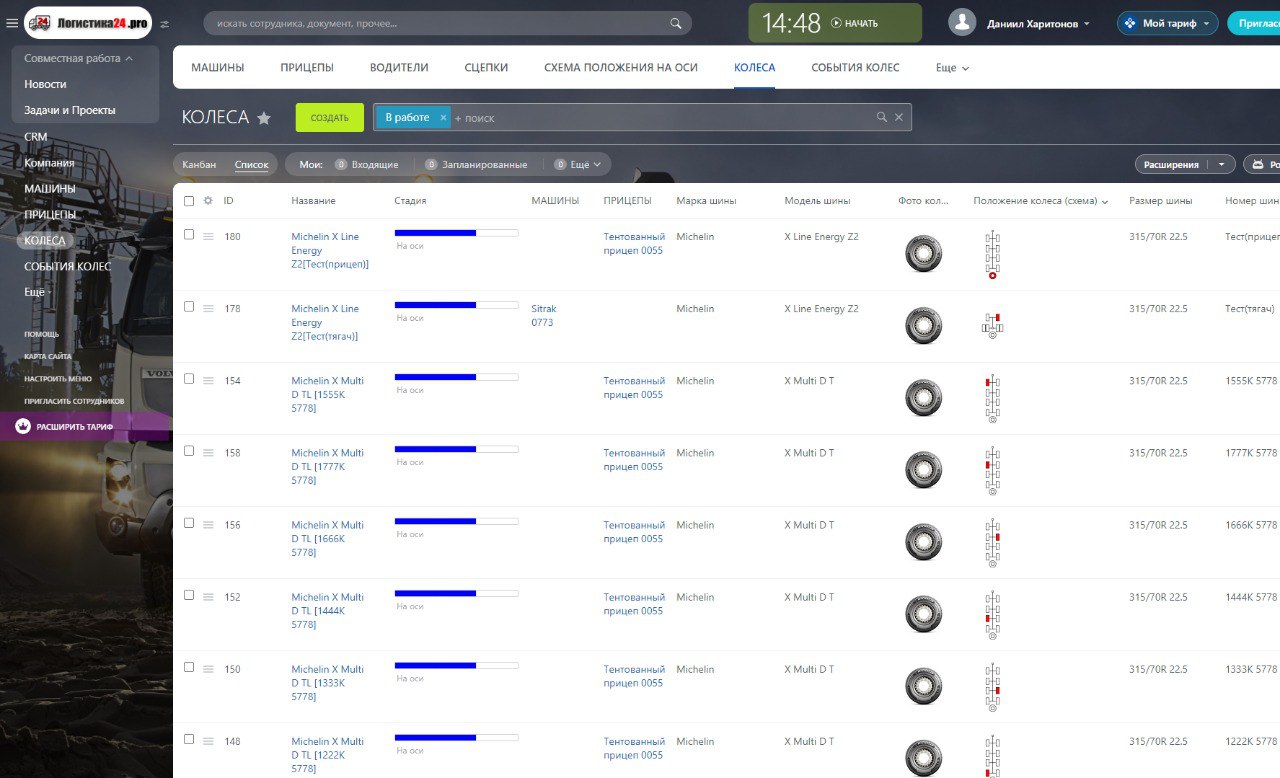View wheel position scheme for ID 156
1280x778 pixels.
click(x=992, y=542)
